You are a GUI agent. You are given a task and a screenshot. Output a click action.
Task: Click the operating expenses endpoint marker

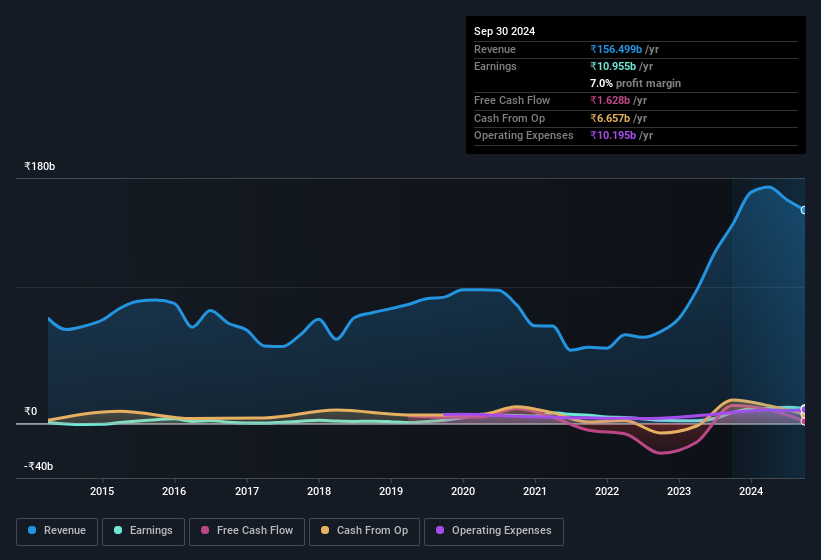[x=804, y=409]
